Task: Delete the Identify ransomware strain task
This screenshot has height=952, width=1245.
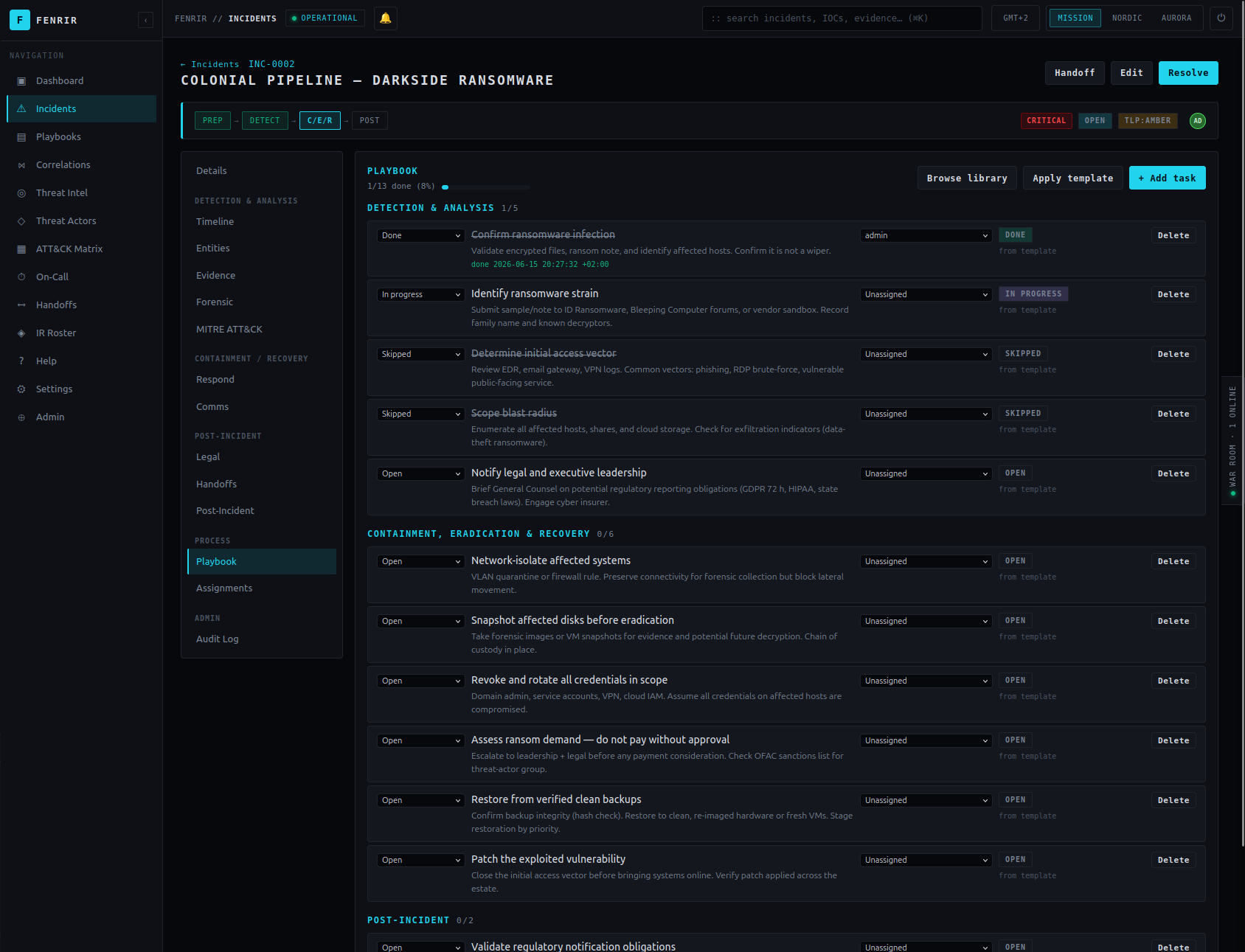Action: 1173,295
